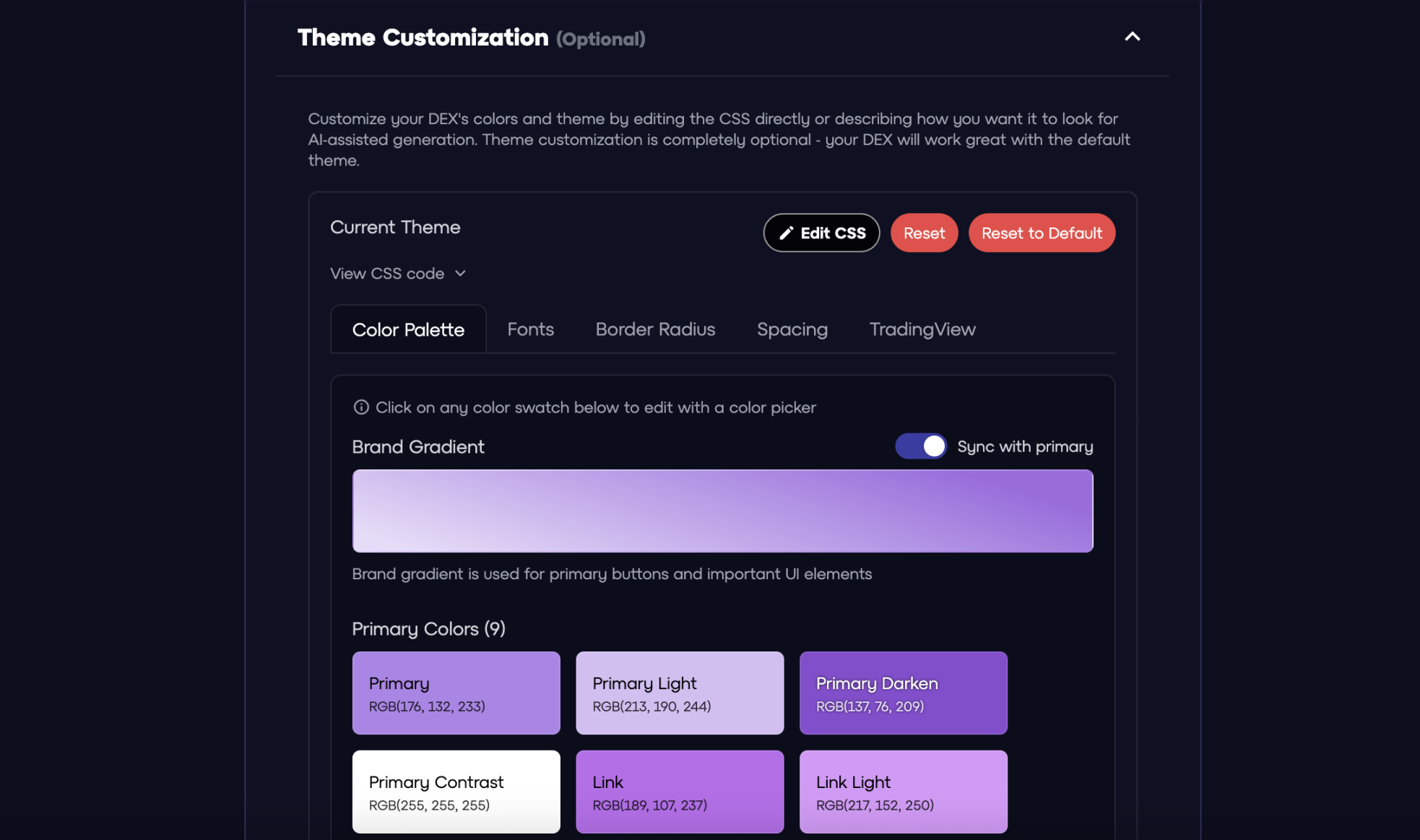Select the Spacing tab
Viewport: 1420px width, 840px height.
point(792,329)
